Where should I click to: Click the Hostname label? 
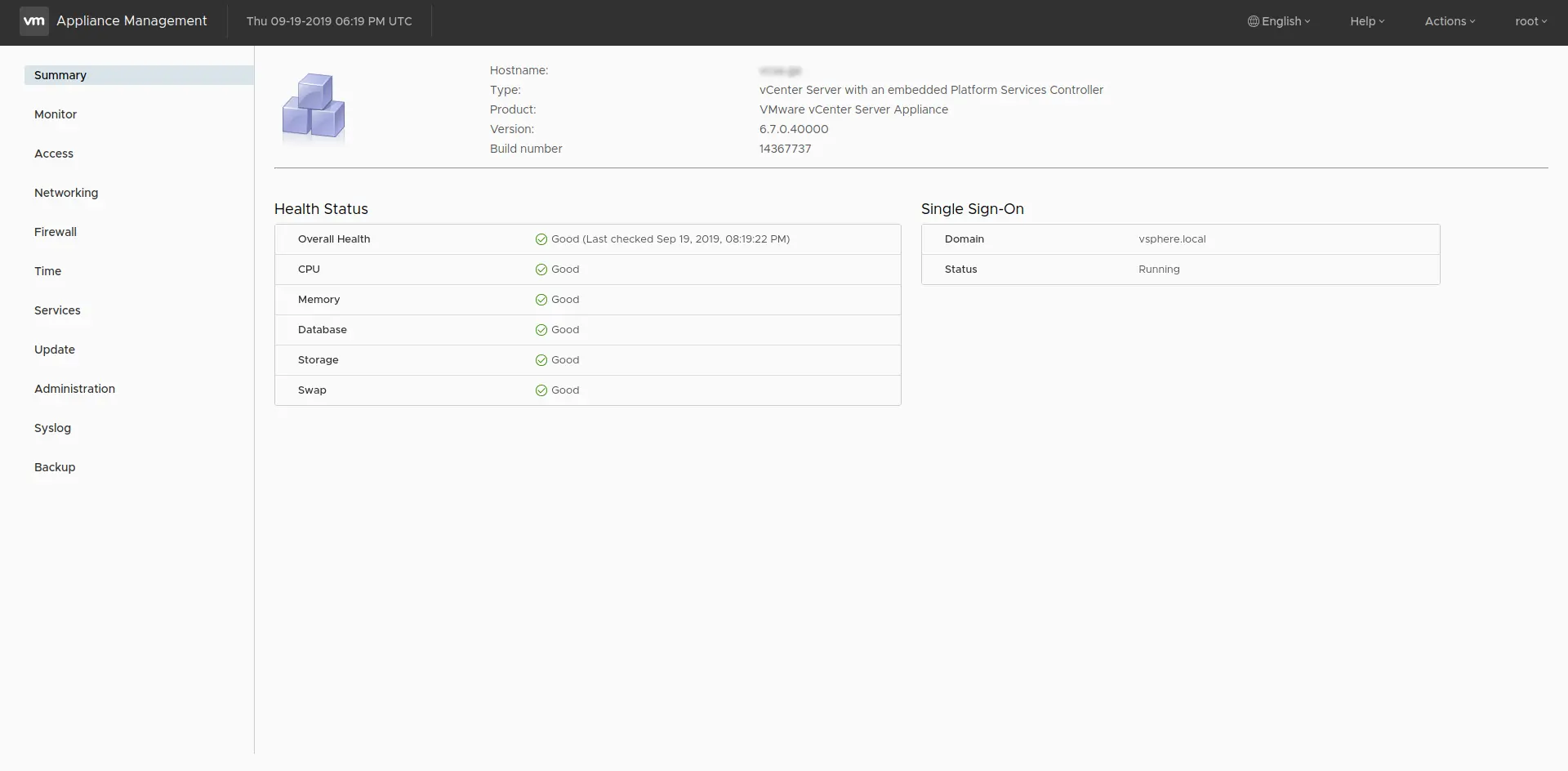coord(519,70)
